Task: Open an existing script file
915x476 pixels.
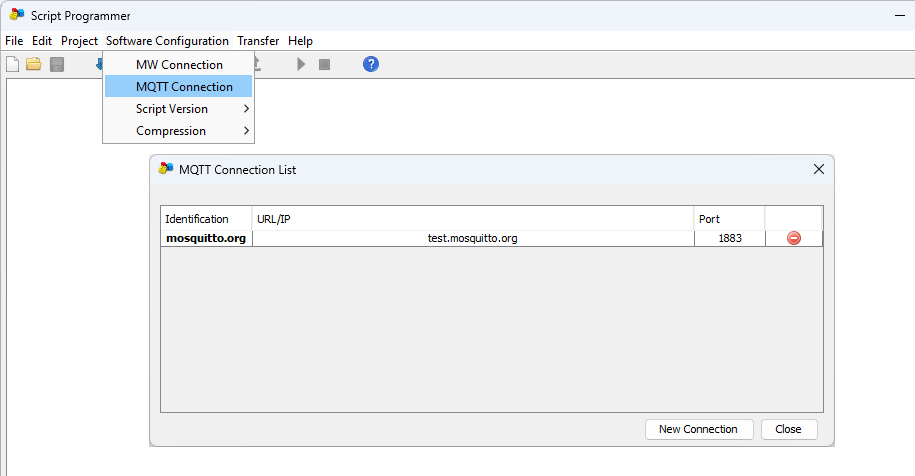Action: 34,64
